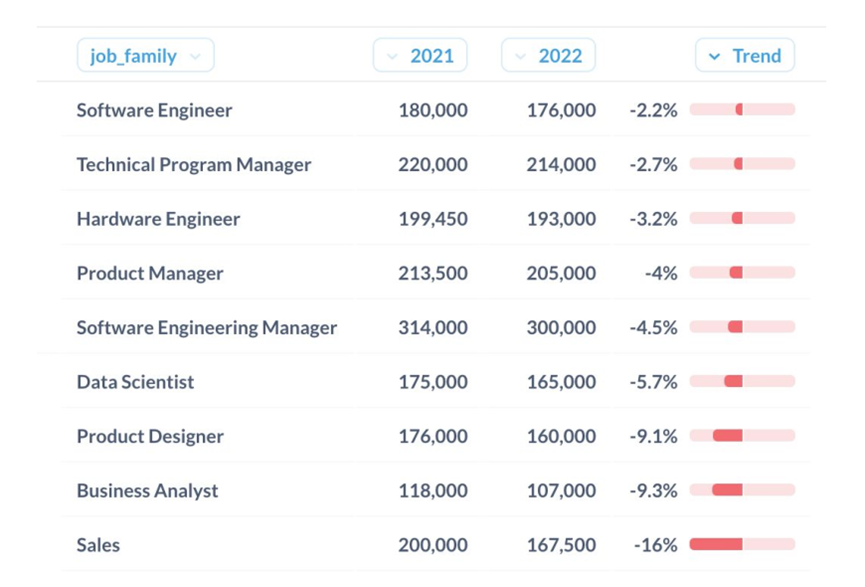Select the Software Engineer row label
Viewport: 865px width, 587px height.
[x=154, y=110]
